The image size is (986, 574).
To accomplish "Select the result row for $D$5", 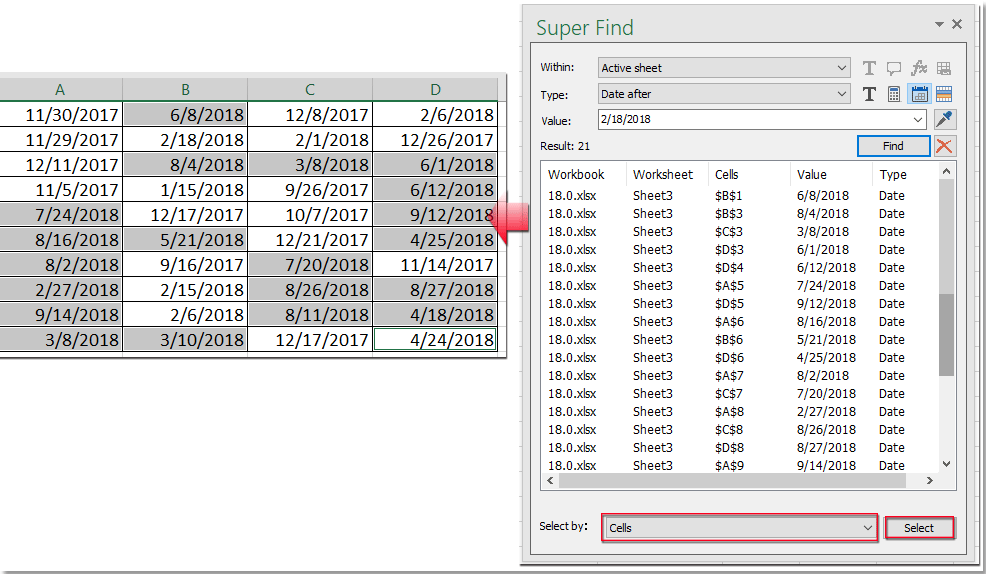I will point(740,304).
